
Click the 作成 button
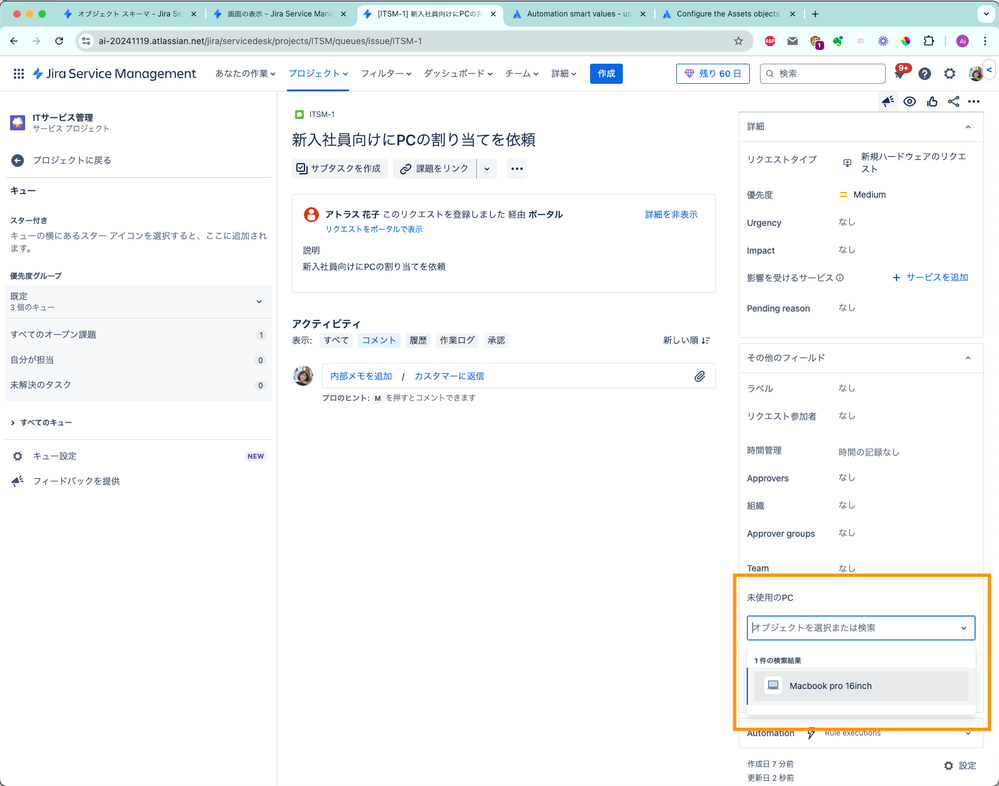point(606,73)
